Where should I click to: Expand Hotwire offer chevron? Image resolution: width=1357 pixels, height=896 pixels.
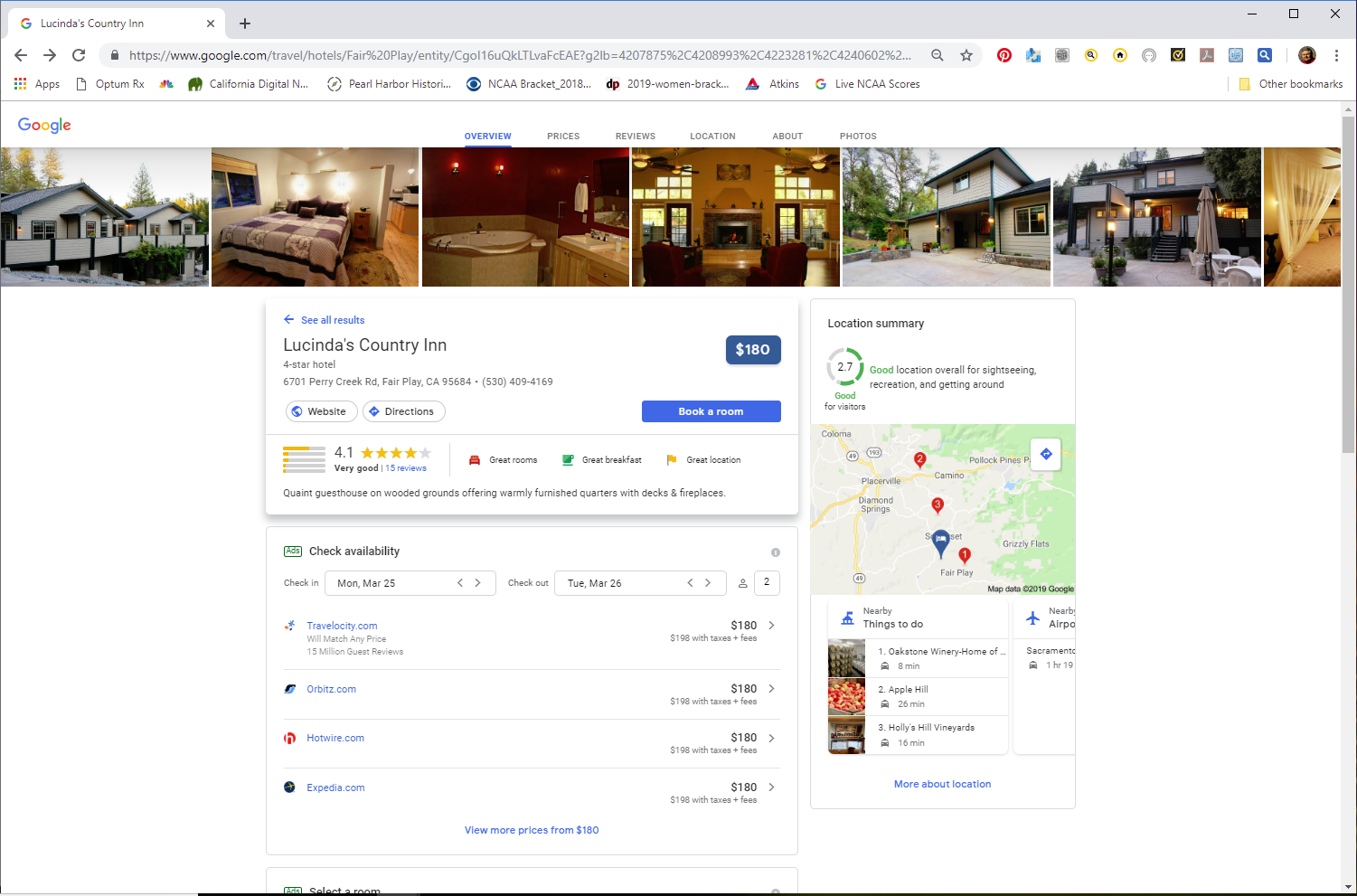click(x=771, y=739)
